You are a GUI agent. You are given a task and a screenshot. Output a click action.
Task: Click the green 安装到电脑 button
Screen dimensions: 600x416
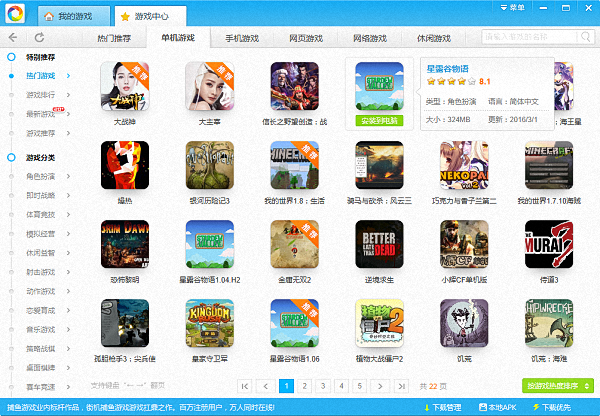tap(379, 120)
